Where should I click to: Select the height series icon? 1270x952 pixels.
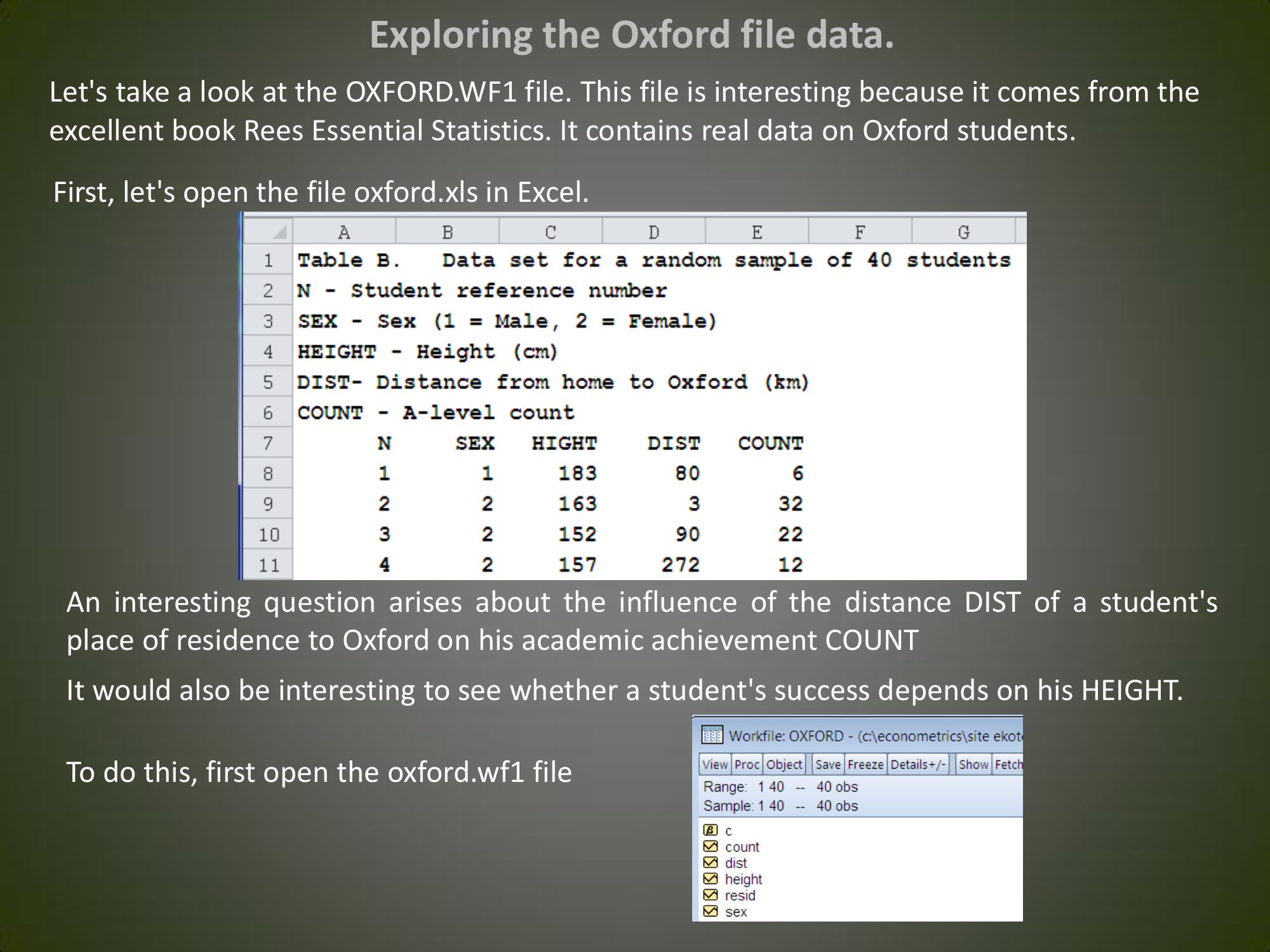click(x=711, y=879)
